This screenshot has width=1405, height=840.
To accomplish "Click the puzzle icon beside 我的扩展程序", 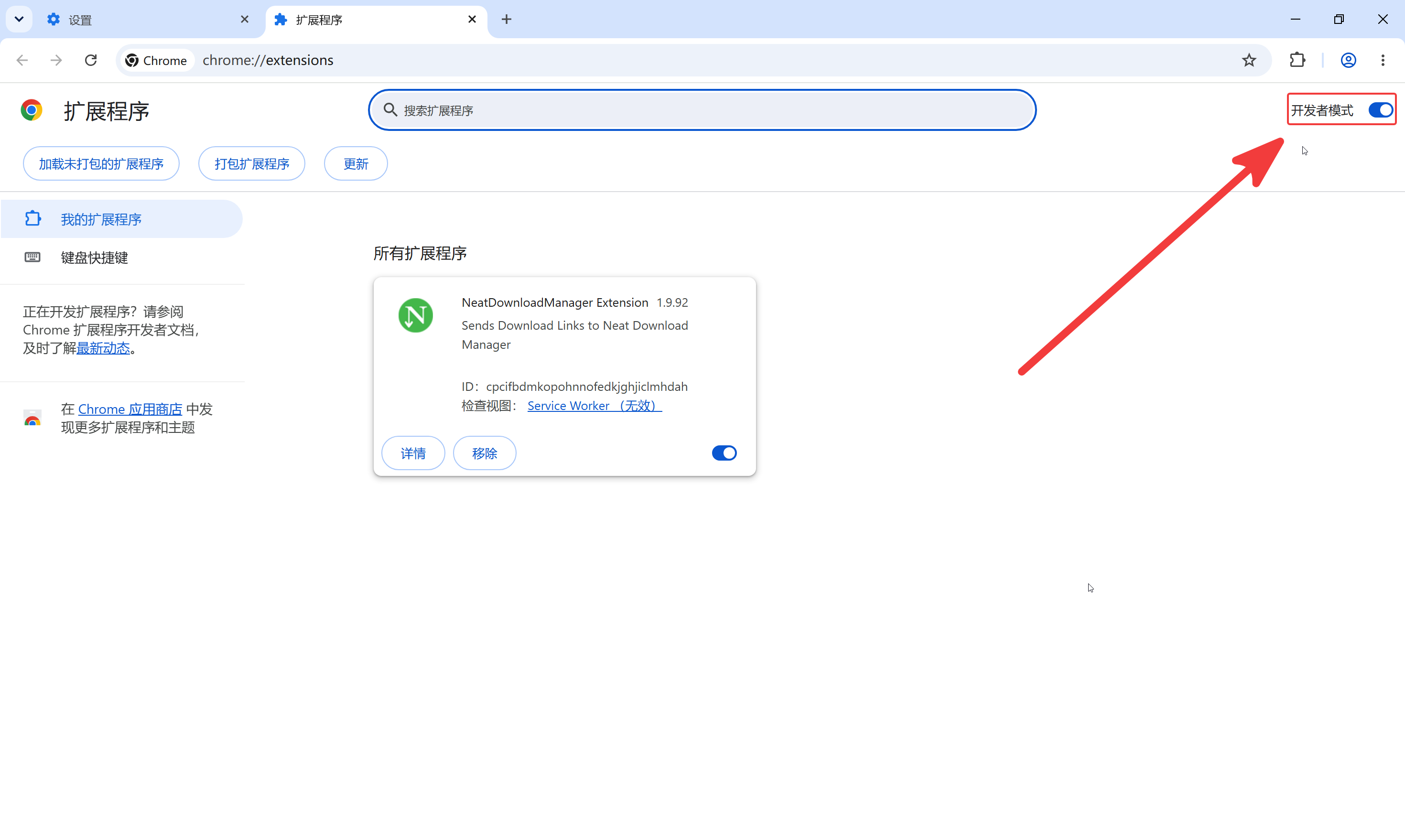I will pyautogui.click(x=33, y=218).
